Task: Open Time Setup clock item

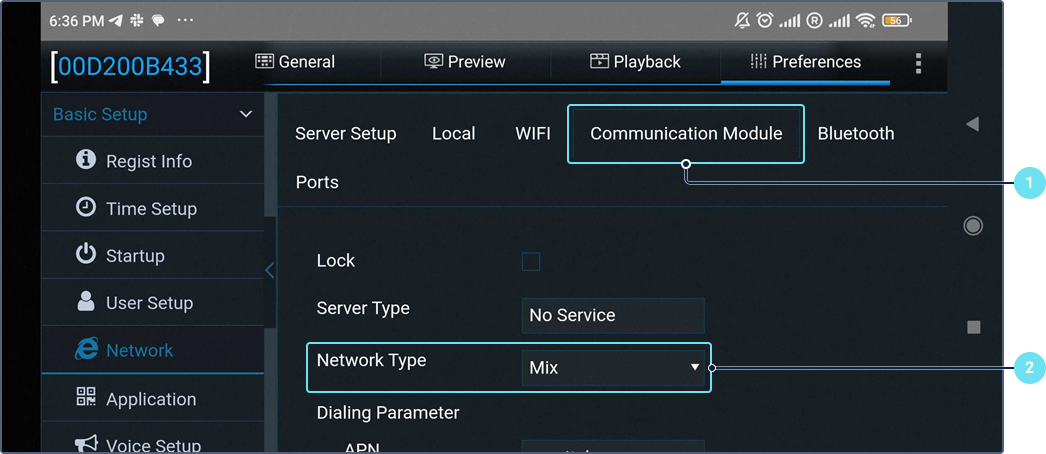Action: (x=150, y=209)
